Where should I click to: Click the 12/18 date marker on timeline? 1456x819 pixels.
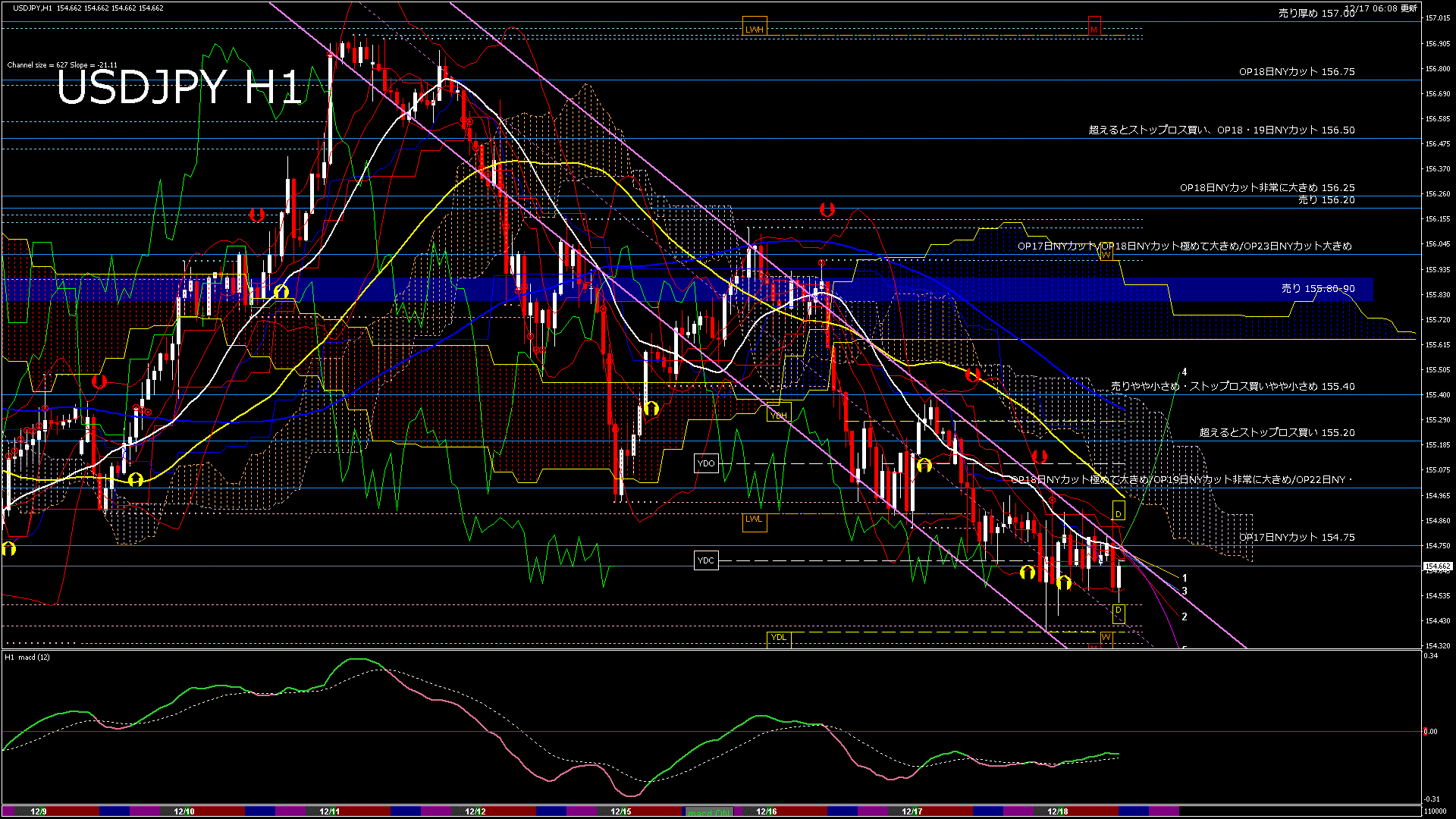pos(1057,811)
